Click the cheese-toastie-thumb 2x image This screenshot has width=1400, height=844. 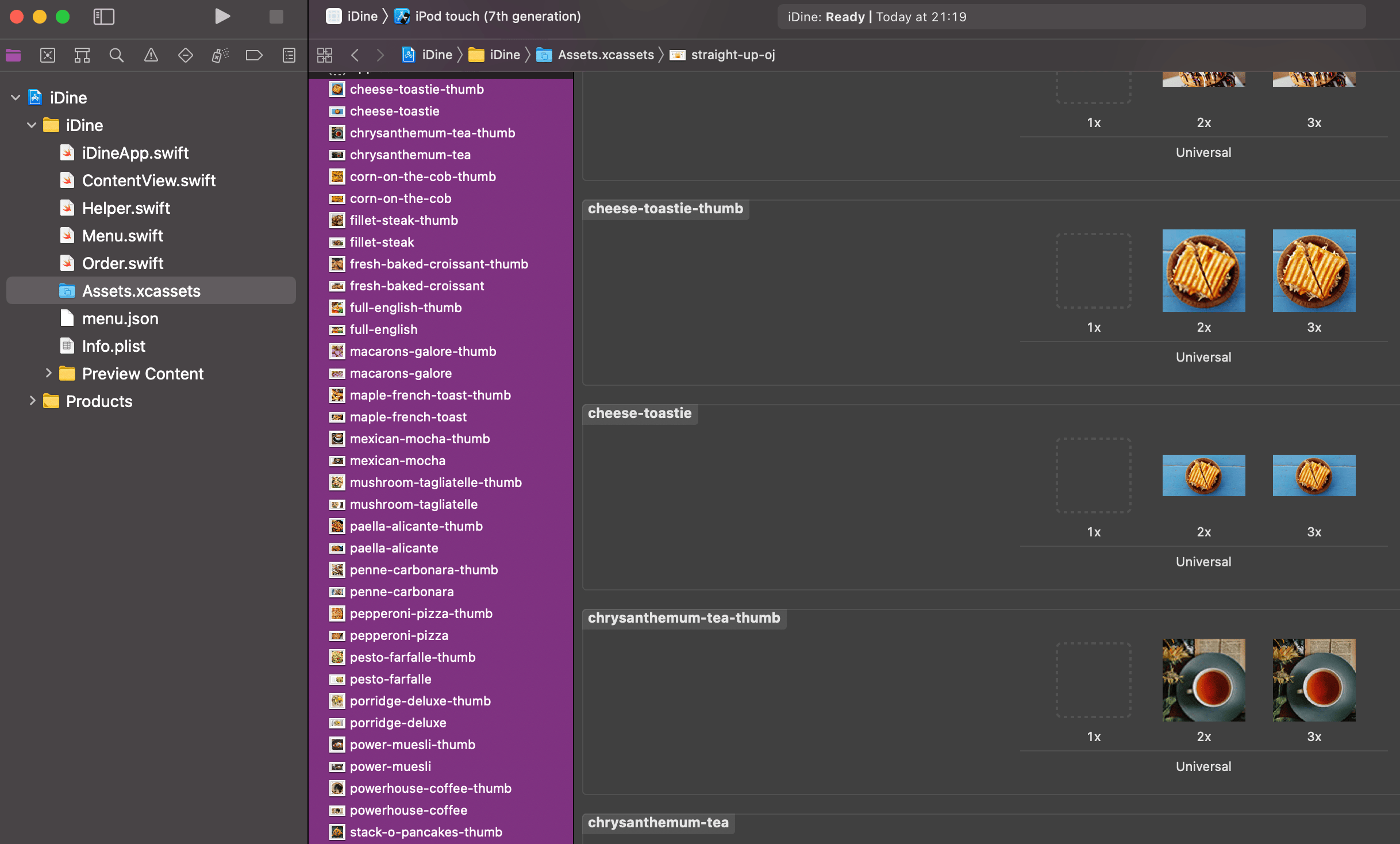pos(1203,271)
